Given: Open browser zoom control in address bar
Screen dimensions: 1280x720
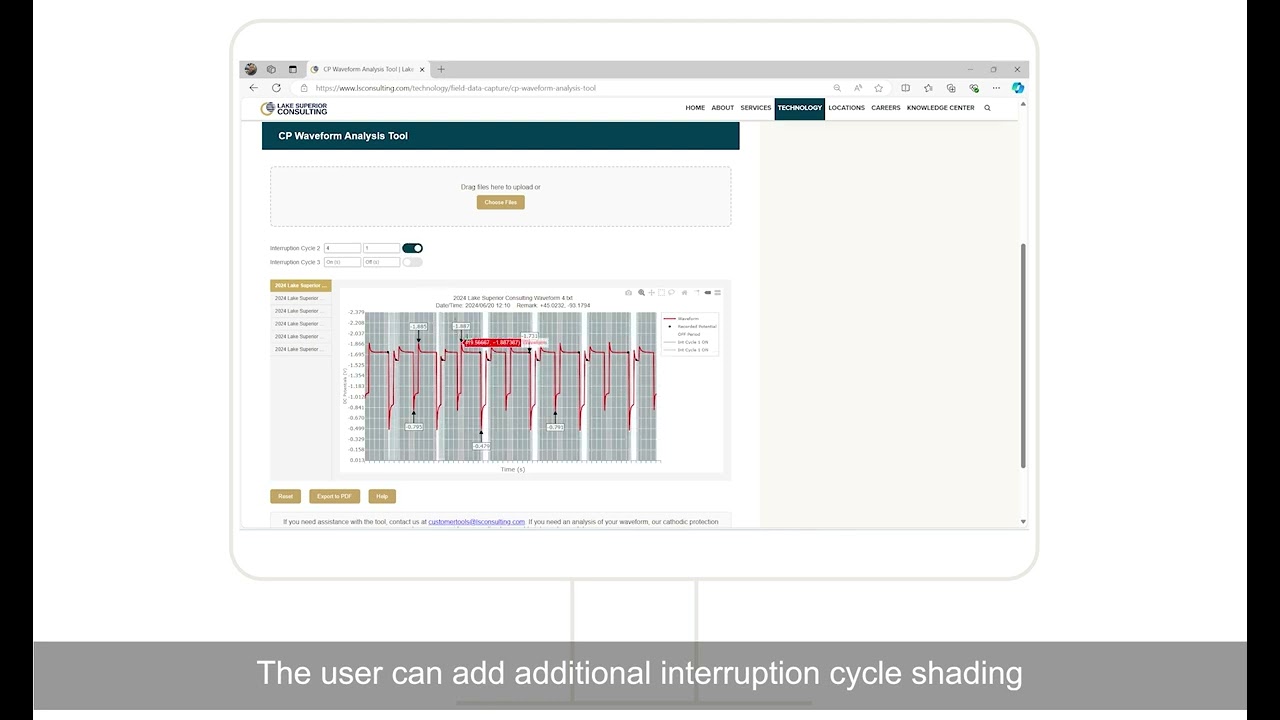Looking at the screenshot, I should pyautogui.click(x=837, y=88).
